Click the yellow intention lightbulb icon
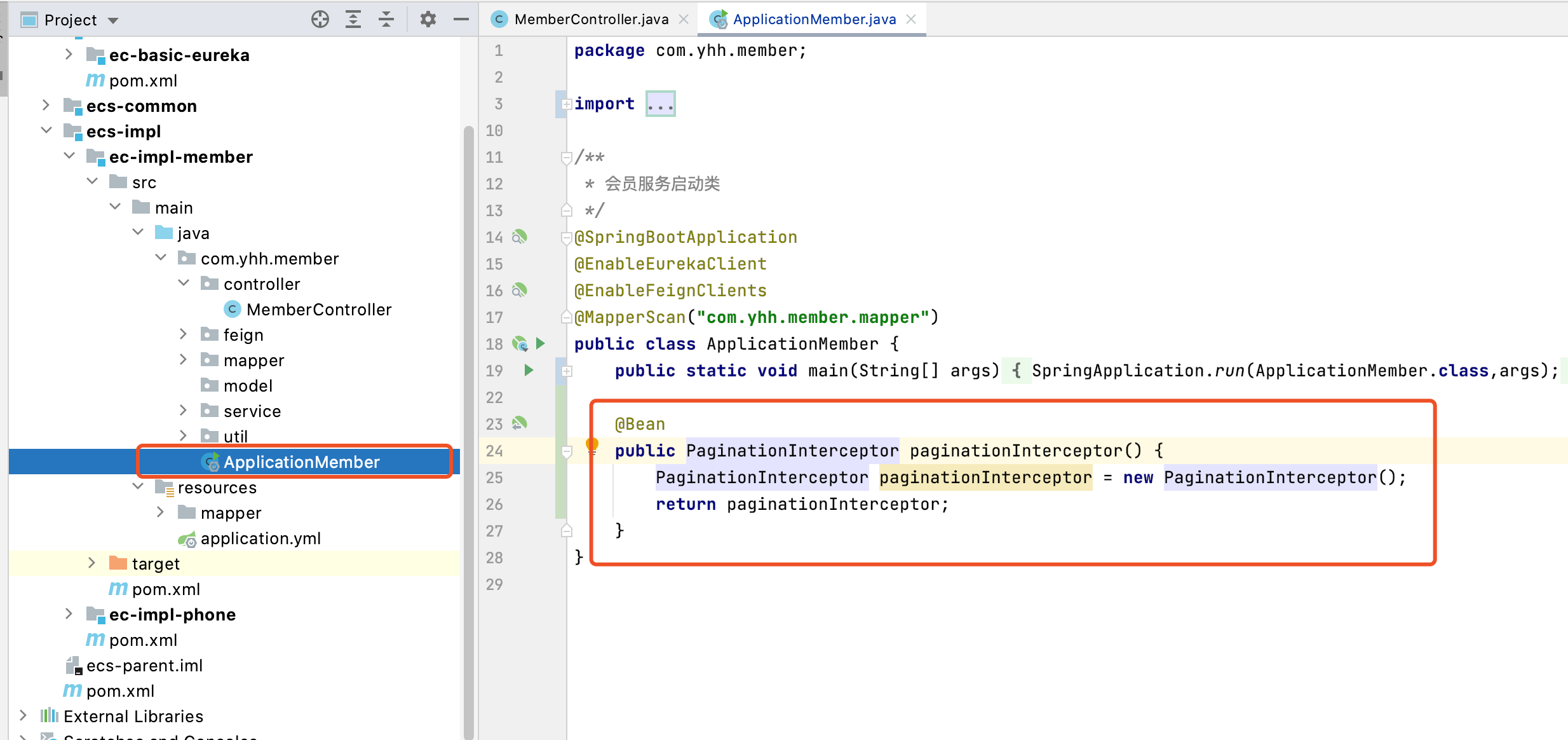Screen dimensions: 1568x740 pyautogui.click(x=591, y=444)
